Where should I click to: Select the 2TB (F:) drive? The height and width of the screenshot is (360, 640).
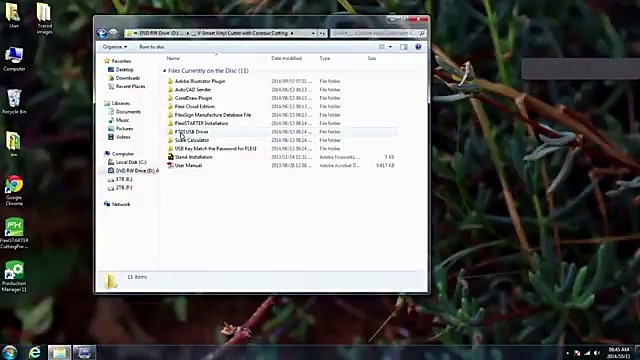(120, 188)
